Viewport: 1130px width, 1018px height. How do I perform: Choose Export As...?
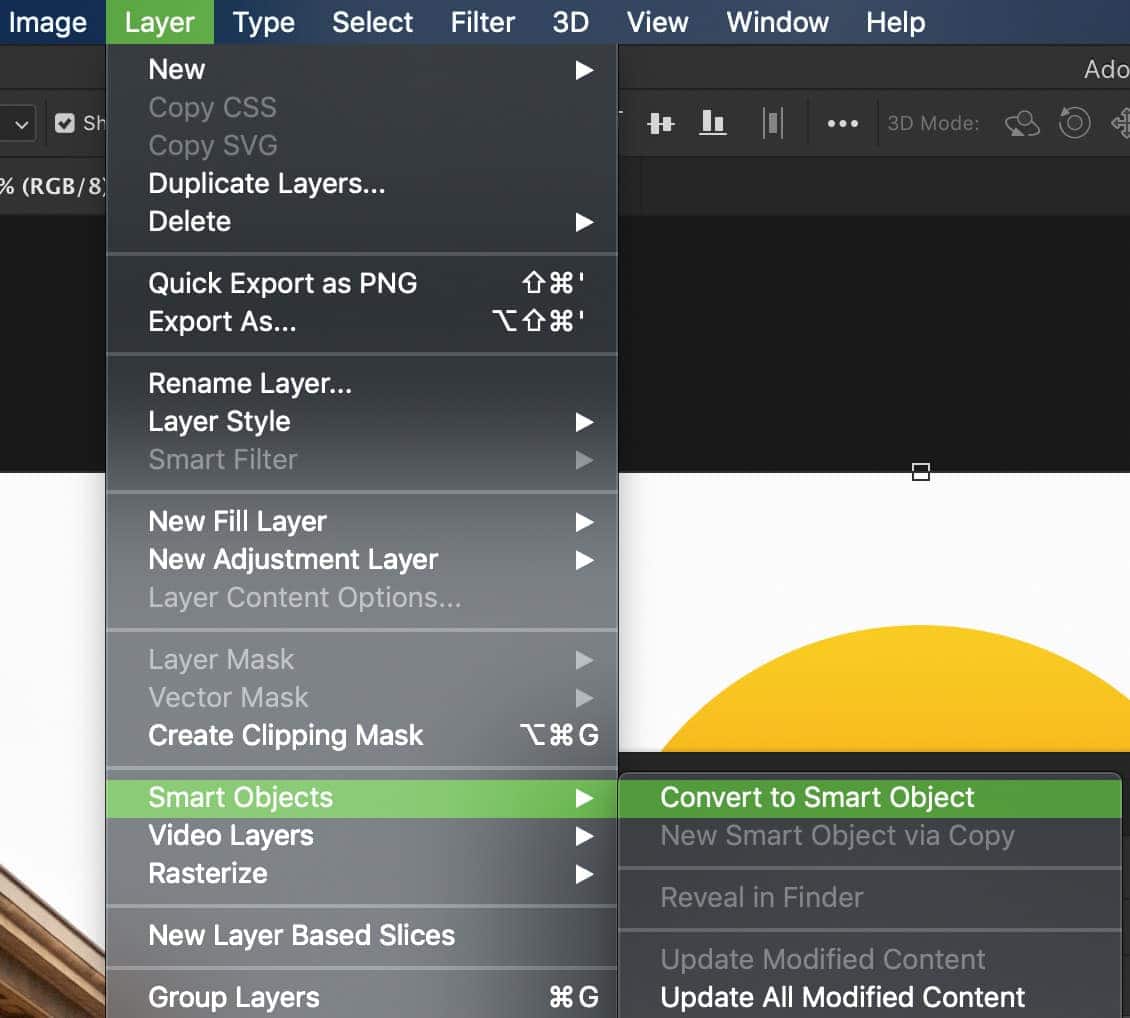pos(362,322)
